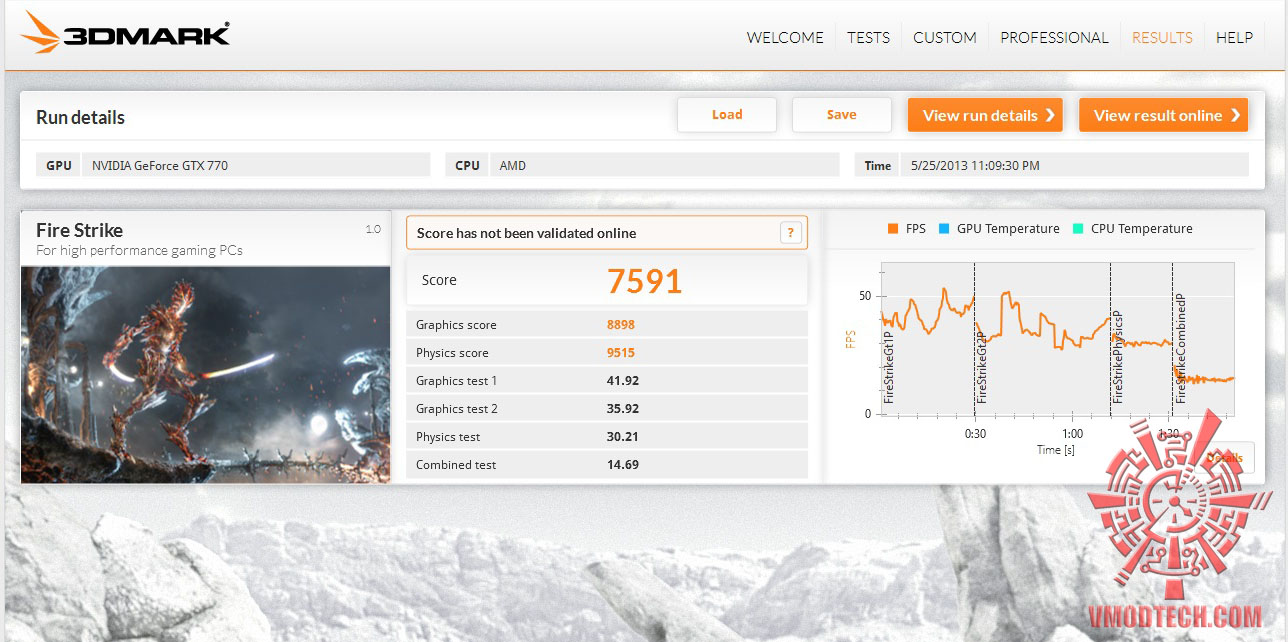Click View result online button

coord(1164,115)
